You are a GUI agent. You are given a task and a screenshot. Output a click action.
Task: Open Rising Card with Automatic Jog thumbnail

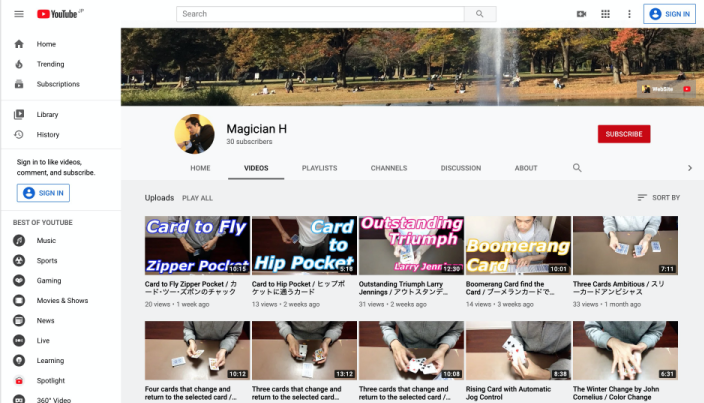point(518,350)
